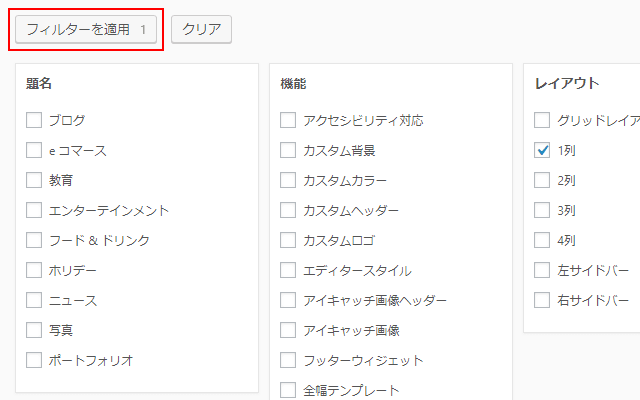Enable the 写真 checkbox
The image size is (640, 400).
(34, 330)
